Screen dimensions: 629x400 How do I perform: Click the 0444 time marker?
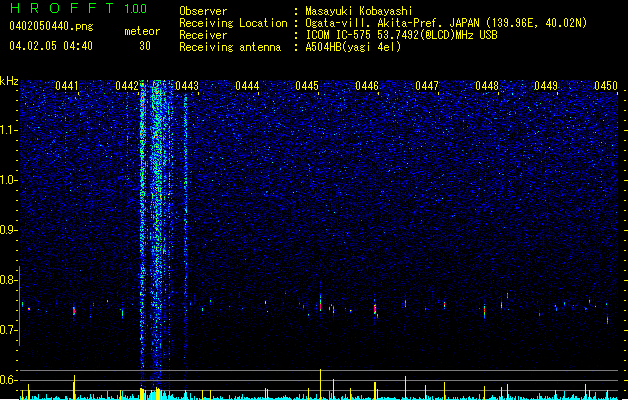coord(247,86)
